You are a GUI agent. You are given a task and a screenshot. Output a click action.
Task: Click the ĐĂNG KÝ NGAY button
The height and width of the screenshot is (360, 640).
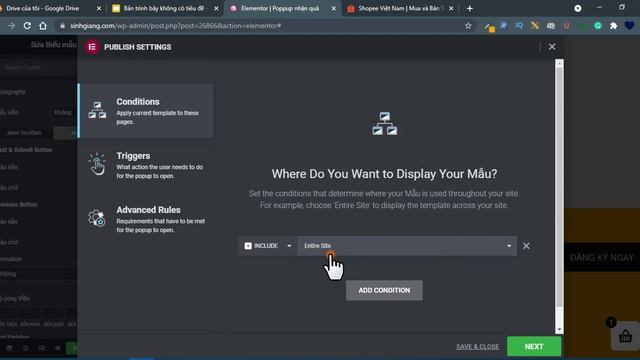click(x=602, y=258)
